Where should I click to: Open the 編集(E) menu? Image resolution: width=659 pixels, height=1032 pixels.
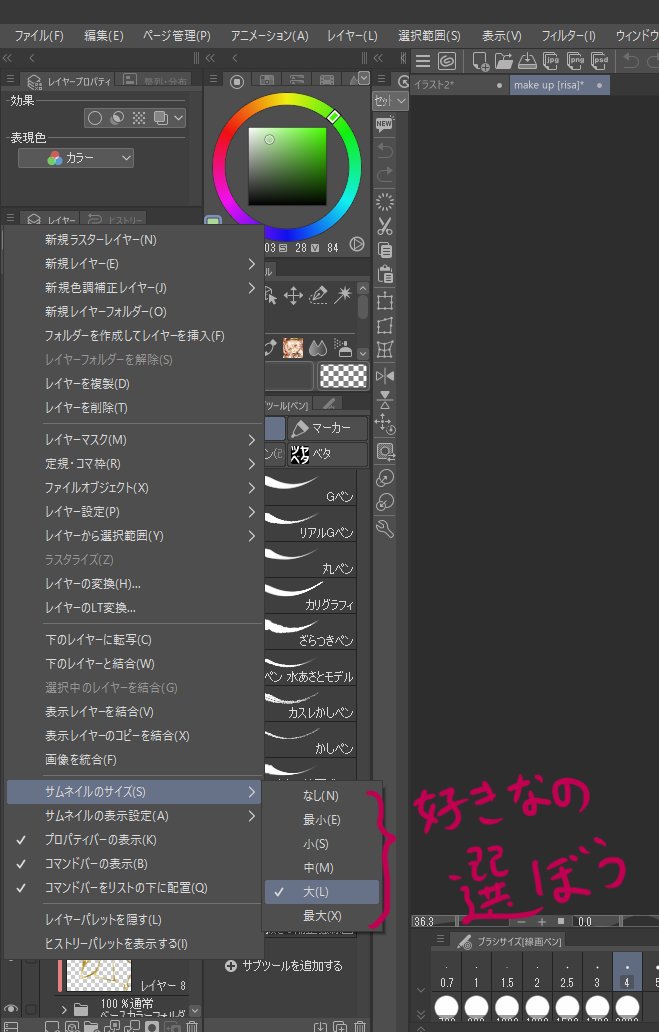pyautogui.click(x=103, y=36)
